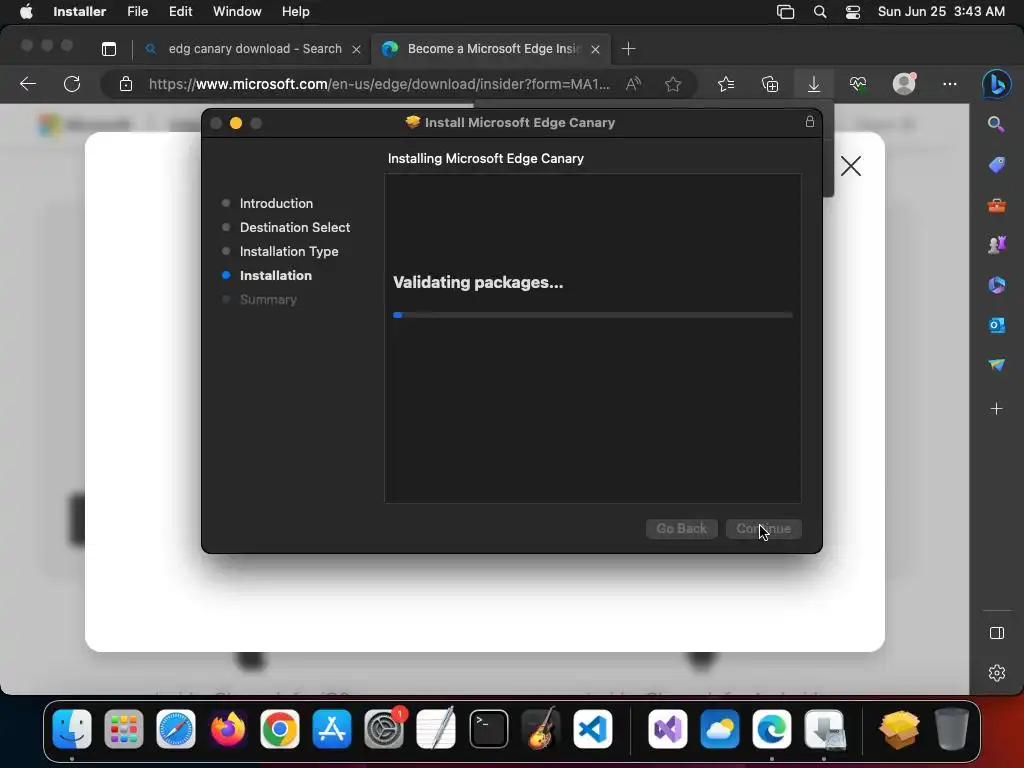
Task: Open Control Center in menu bar
Action: coord(852,12)
